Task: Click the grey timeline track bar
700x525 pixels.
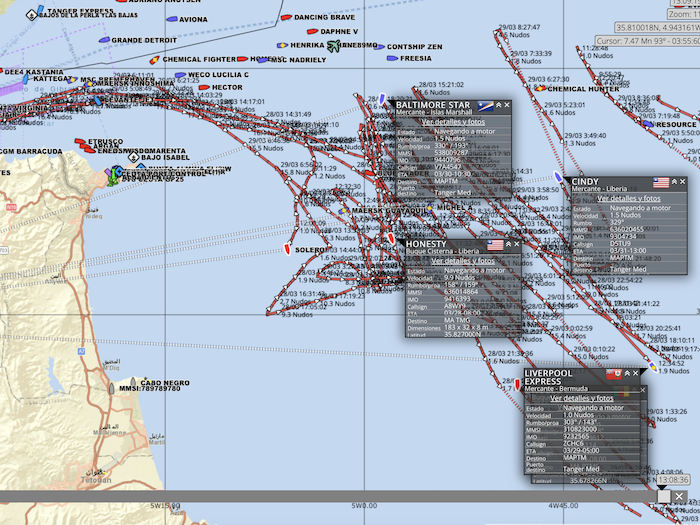Action: pyautogui.click(x=328, y=496)
